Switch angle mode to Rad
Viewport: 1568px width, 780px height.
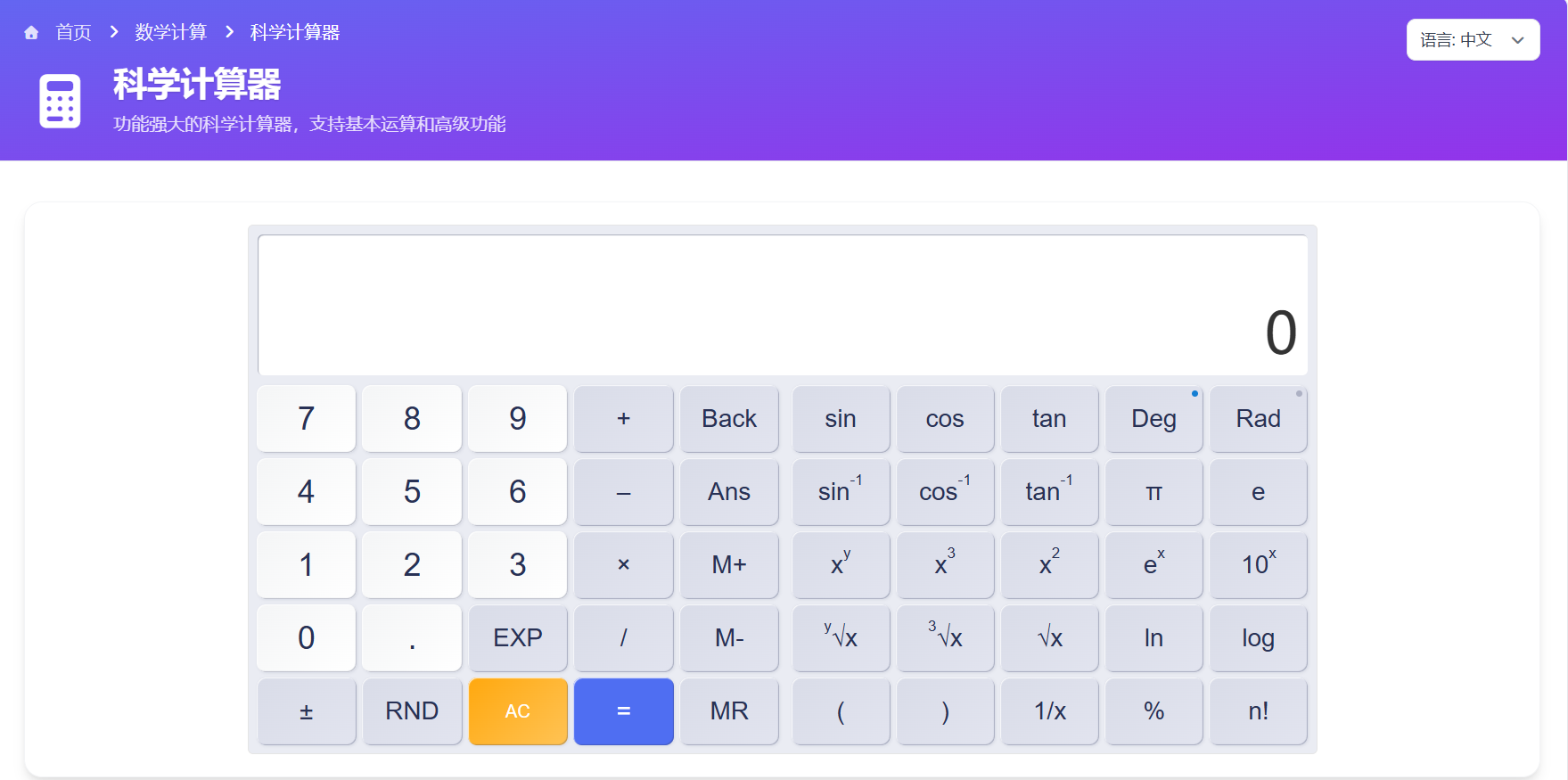1258,419
